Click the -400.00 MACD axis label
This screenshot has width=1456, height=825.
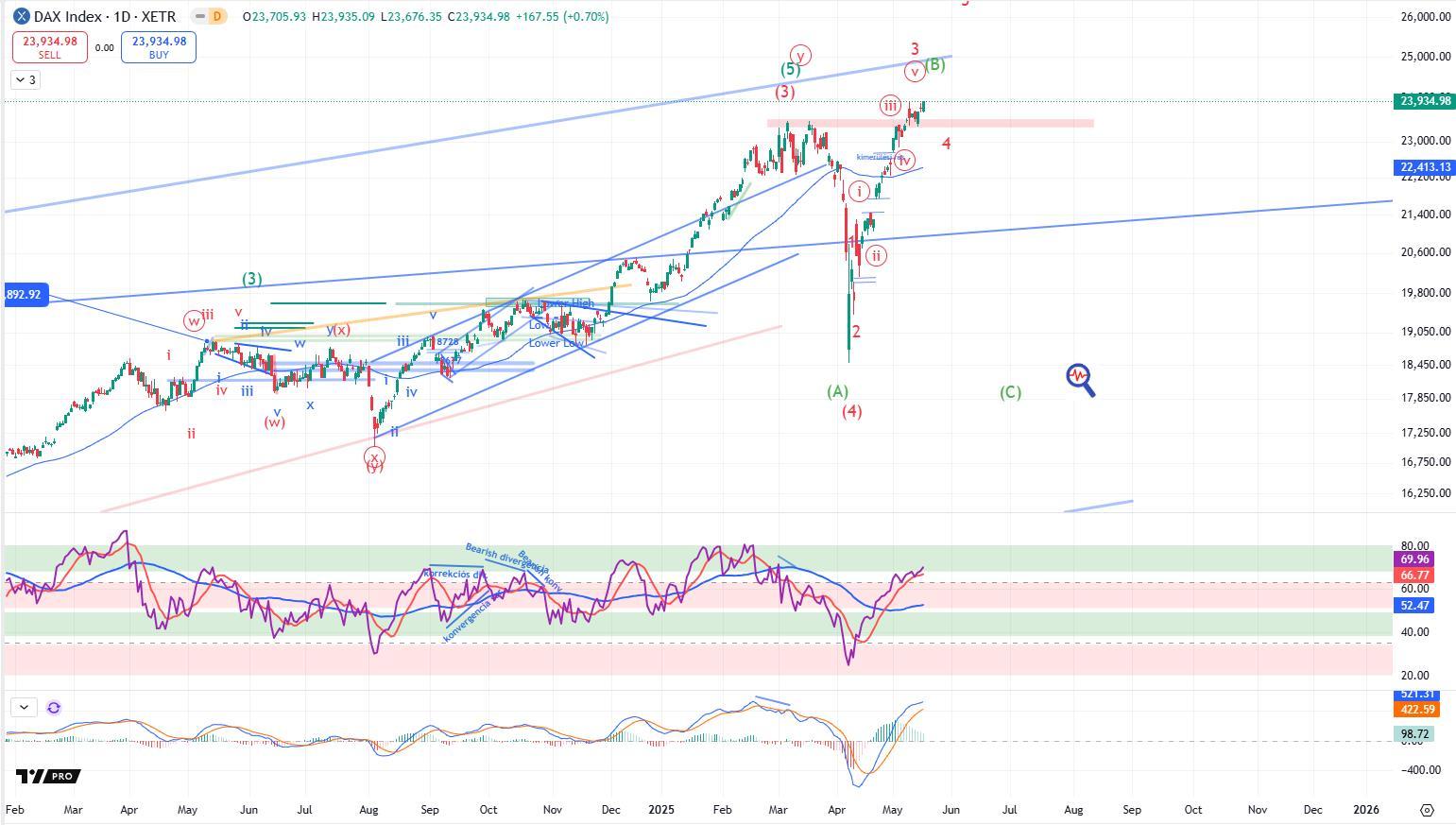(x=1420, y=770)
